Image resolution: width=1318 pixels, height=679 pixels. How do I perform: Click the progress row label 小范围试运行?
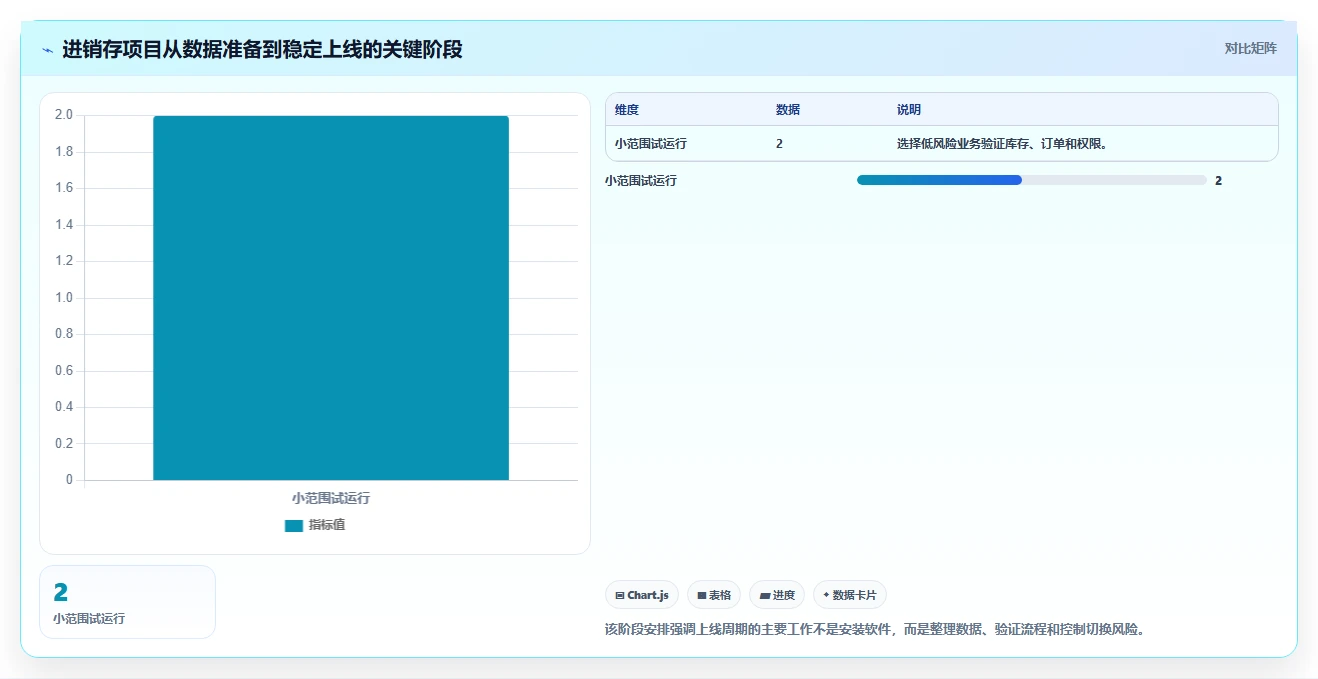coord(641,181)
